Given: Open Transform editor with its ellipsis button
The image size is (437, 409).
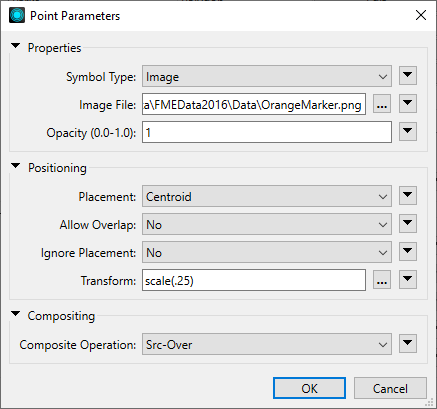Looking at the screenshot, I should pyautogui.click(x=382, y=280).
